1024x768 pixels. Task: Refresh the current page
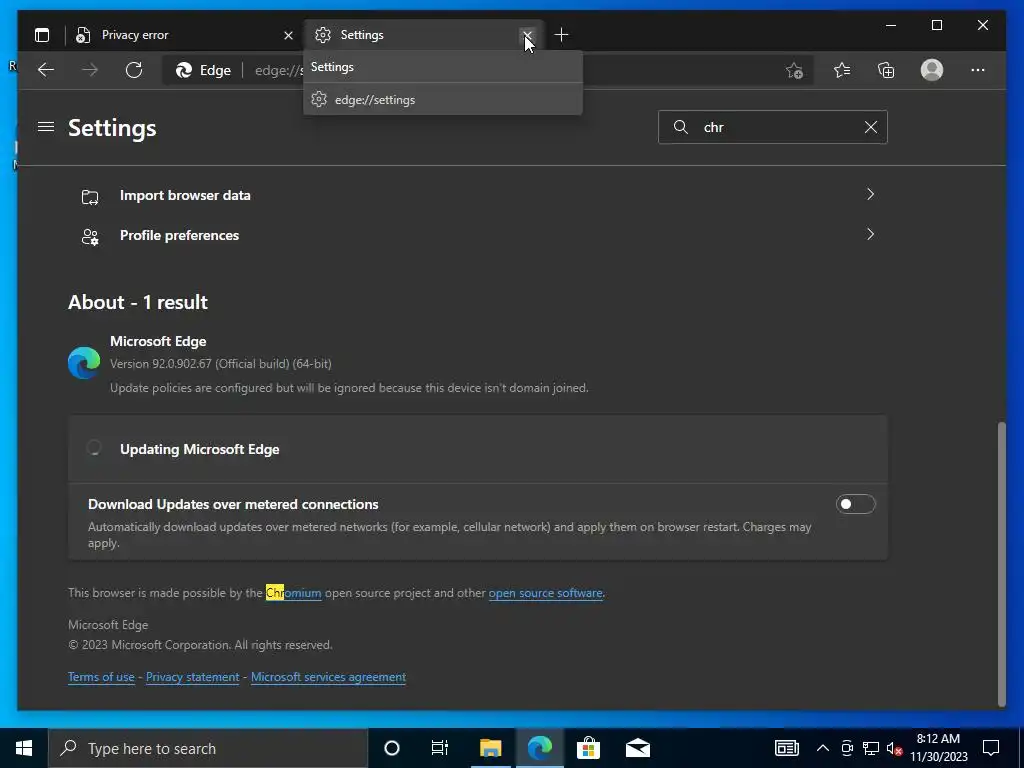pyautogui.click(x=134, y=70)
